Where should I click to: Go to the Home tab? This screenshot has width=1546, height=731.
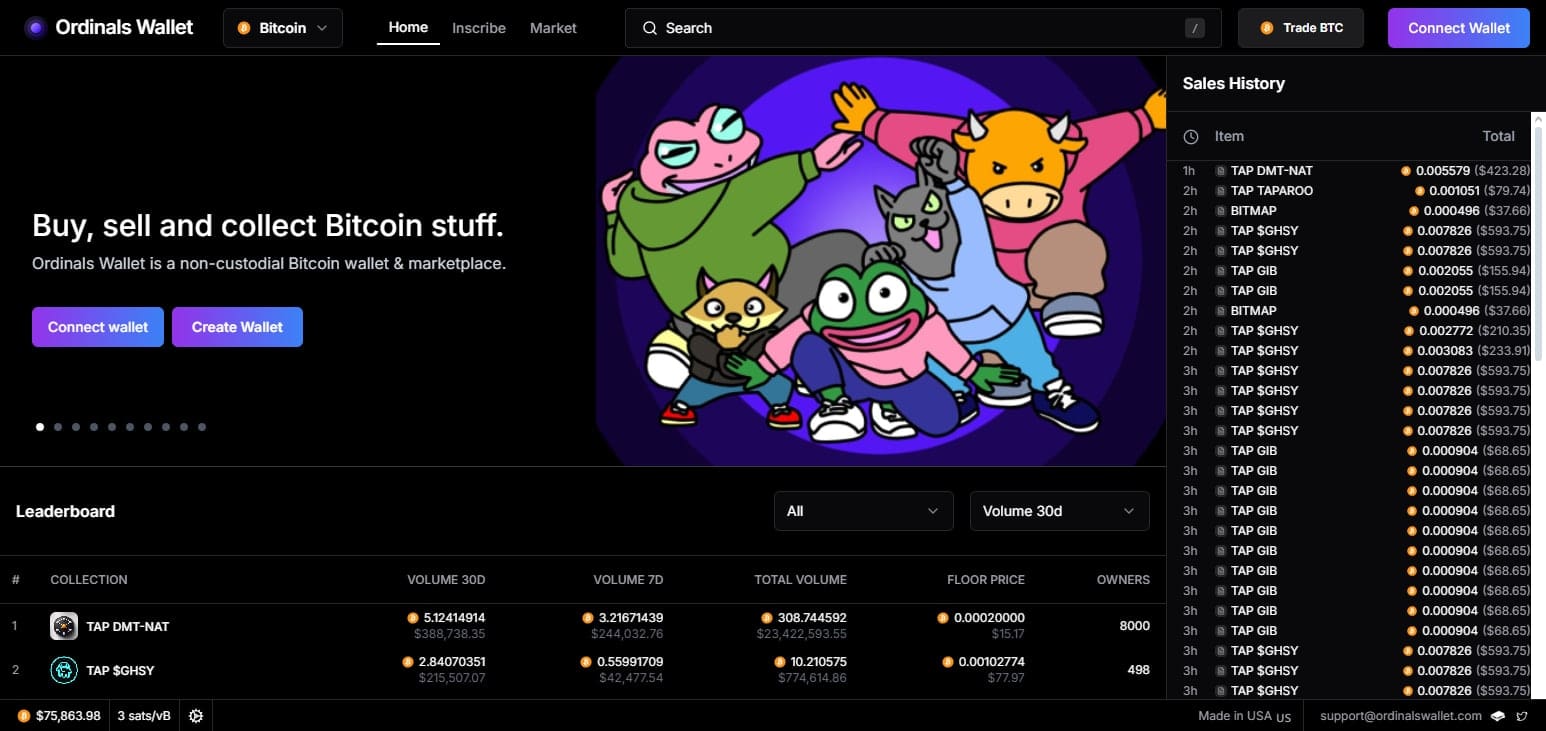tap(408, 27)
